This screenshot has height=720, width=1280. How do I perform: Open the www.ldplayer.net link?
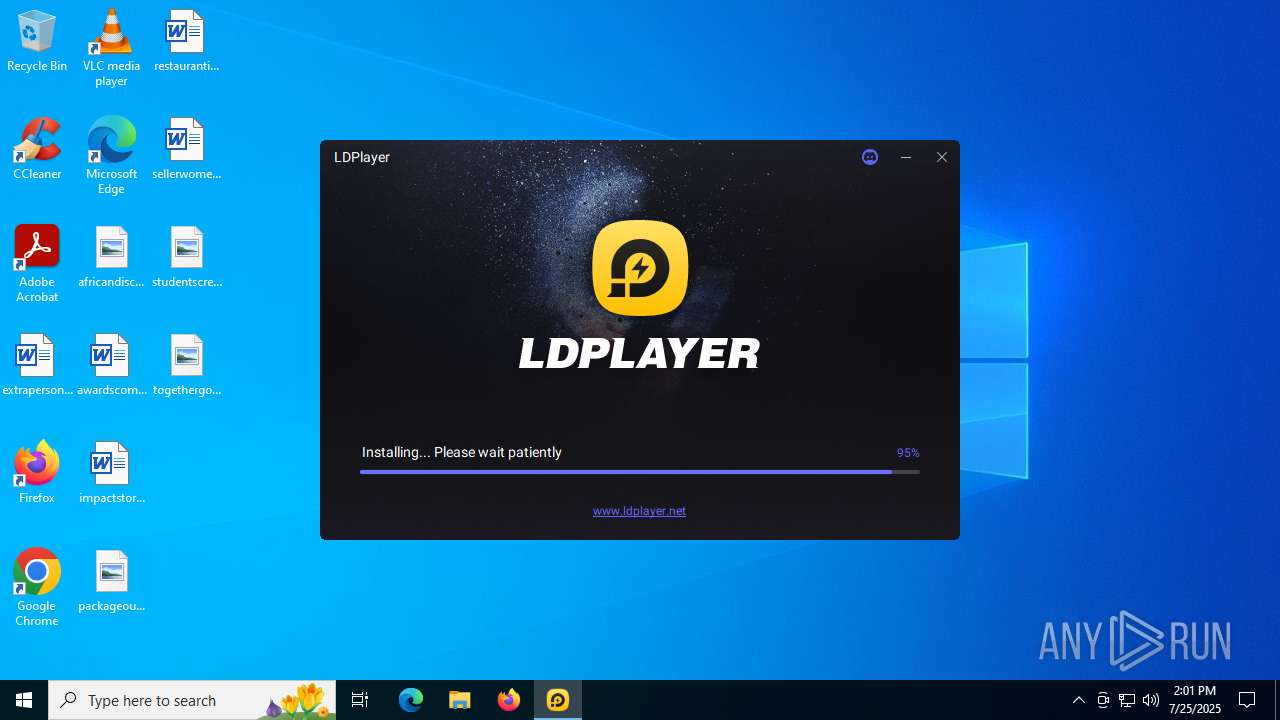(x=639, y=511)
